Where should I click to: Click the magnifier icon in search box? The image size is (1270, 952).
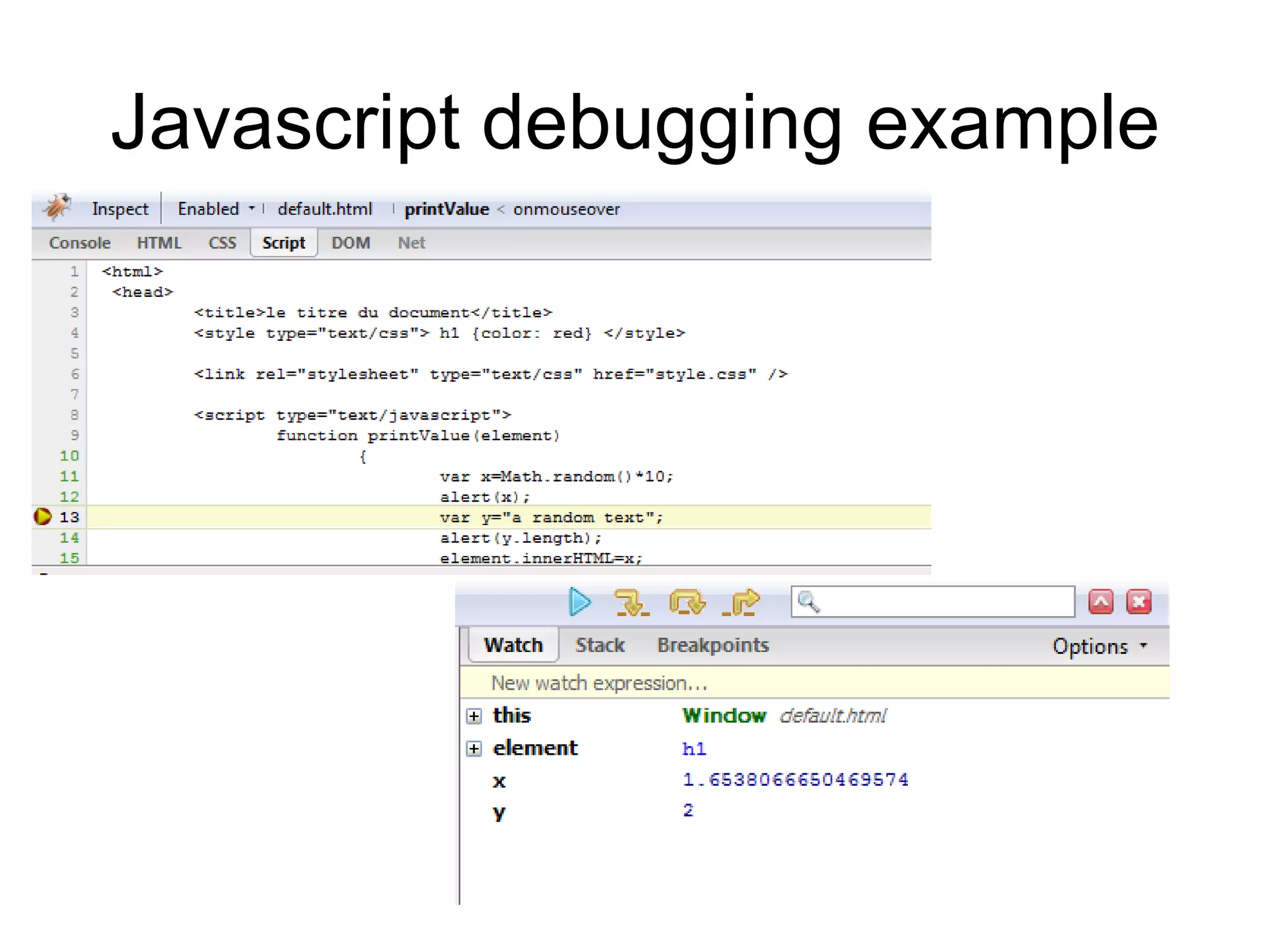[x=808, y=601]
